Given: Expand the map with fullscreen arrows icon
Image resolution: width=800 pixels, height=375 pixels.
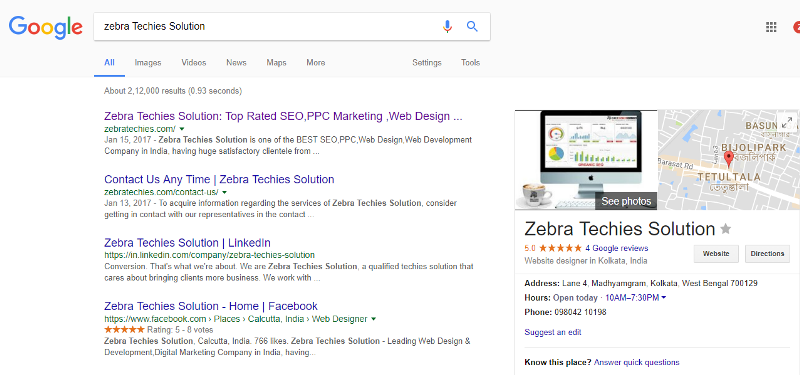Looking at the screenshot, I should pyautogui.click(x=787, y=122).
